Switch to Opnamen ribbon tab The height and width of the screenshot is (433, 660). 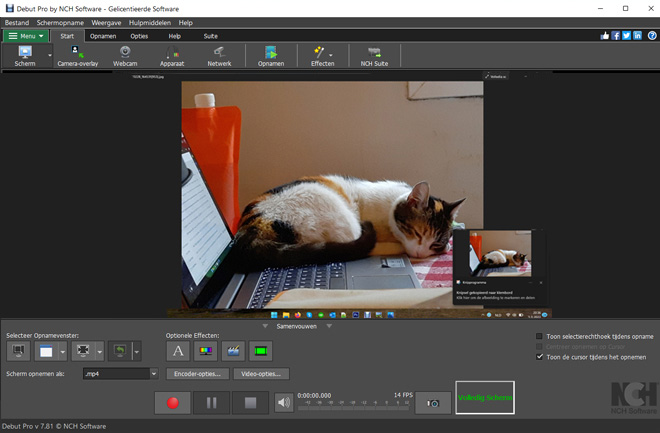coord(103,36)
